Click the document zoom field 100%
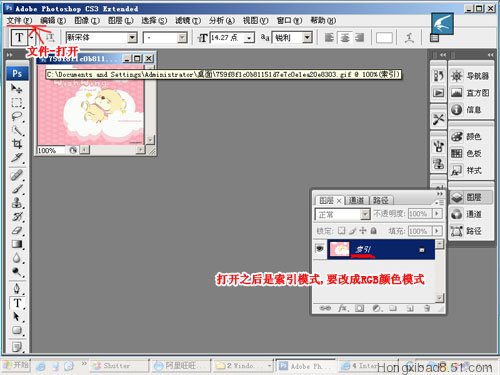This screenshot has height=375, width=500. [51, 151]
